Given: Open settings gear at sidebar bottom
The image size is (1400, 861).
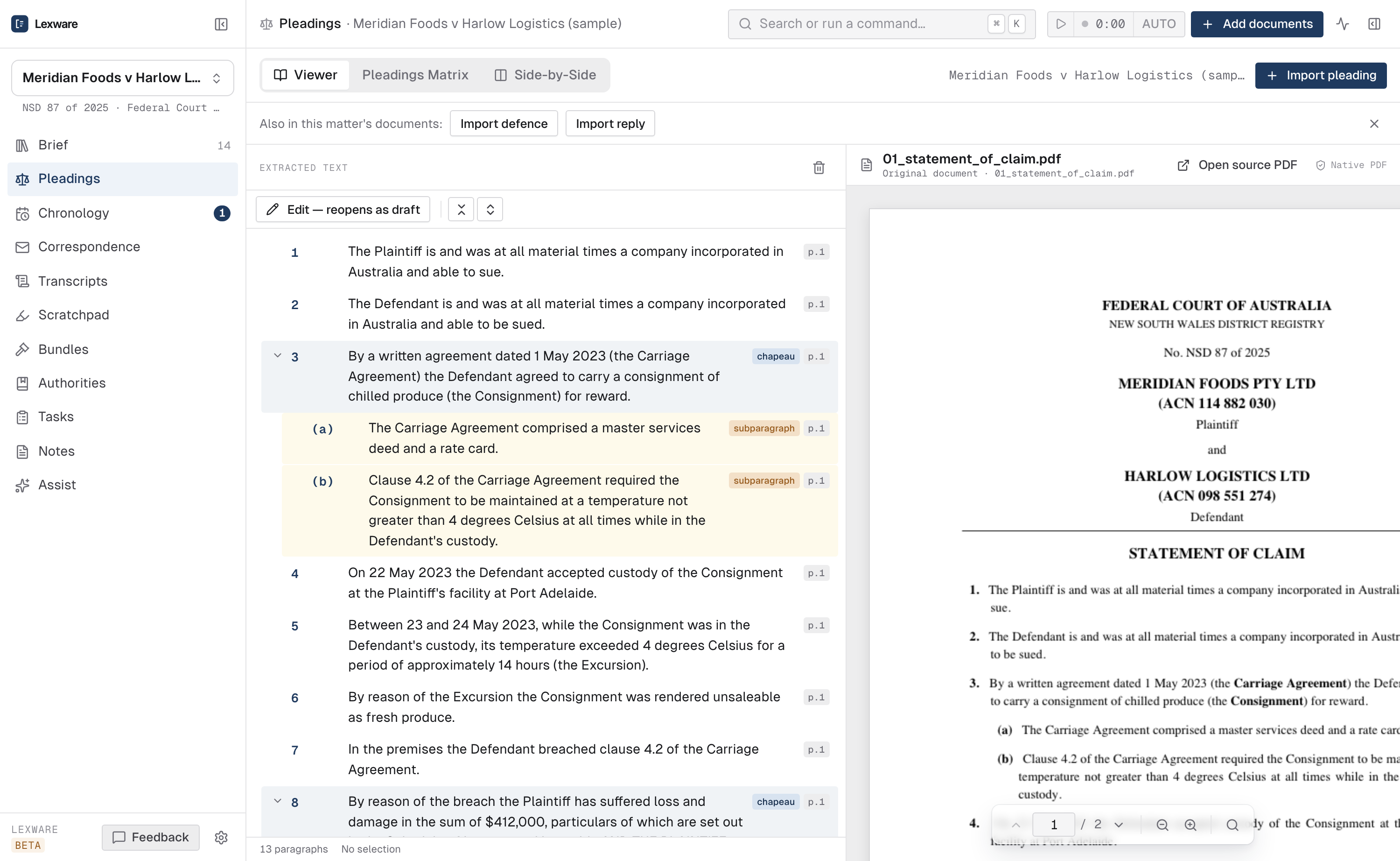Looking at the screenshot, I should (x=221, y=837).
